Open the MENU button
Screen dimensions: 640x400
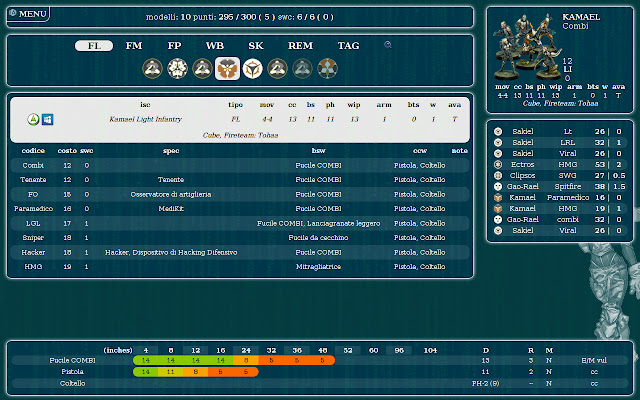pyautogui.click(x=29, y=14)
